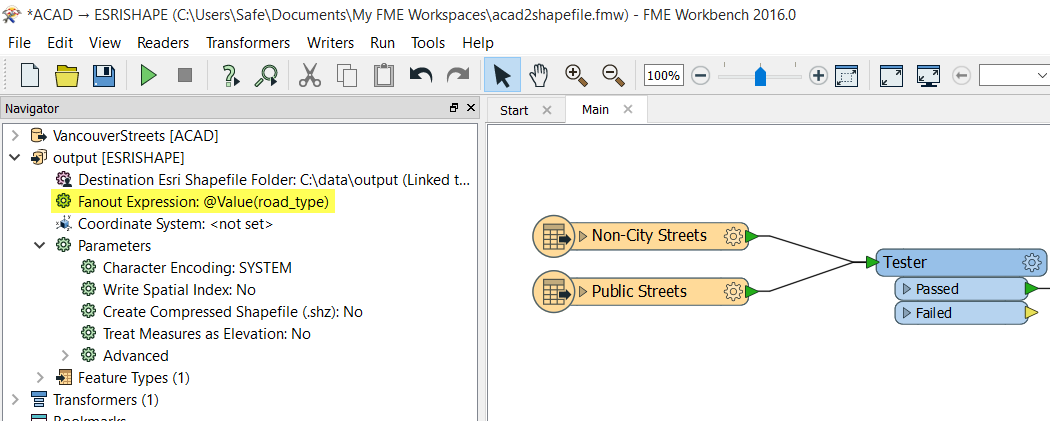Open the dropdown at the toolbar's end

click(1041, 75)
